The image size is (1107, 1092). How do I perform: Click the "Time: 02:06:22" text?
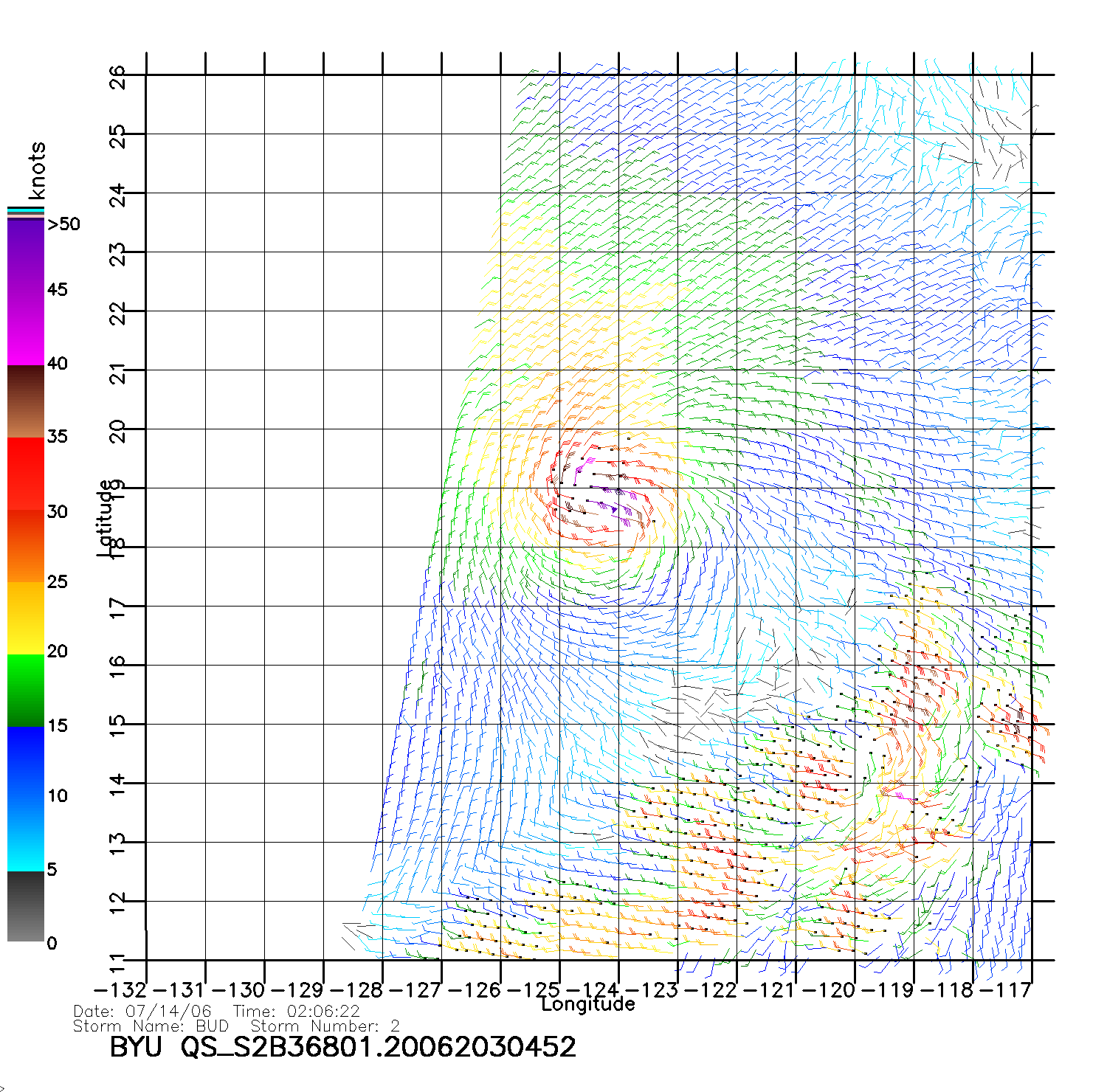(x=296, y=1012)
